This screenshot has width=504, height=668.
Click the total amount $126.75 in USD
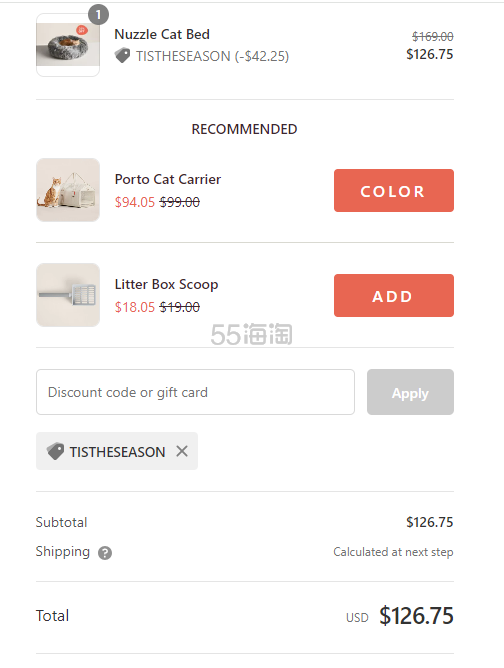click(416, 616)
